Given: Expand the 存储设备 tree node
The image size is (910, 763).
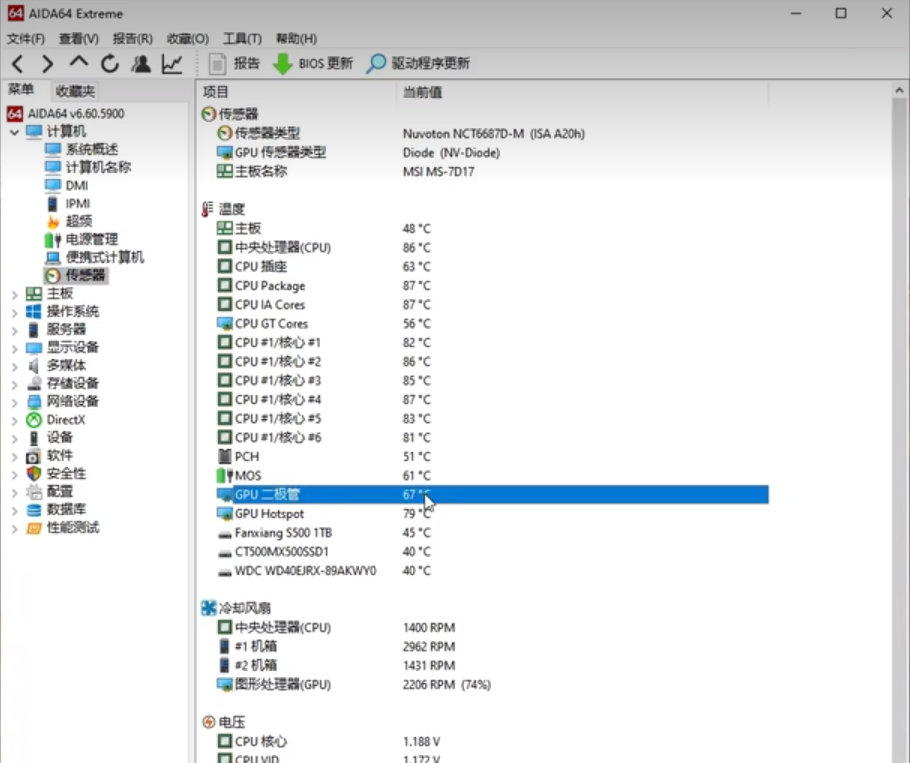Looking at the screenshot, I should pyautogui.click(x=15, y=385).
